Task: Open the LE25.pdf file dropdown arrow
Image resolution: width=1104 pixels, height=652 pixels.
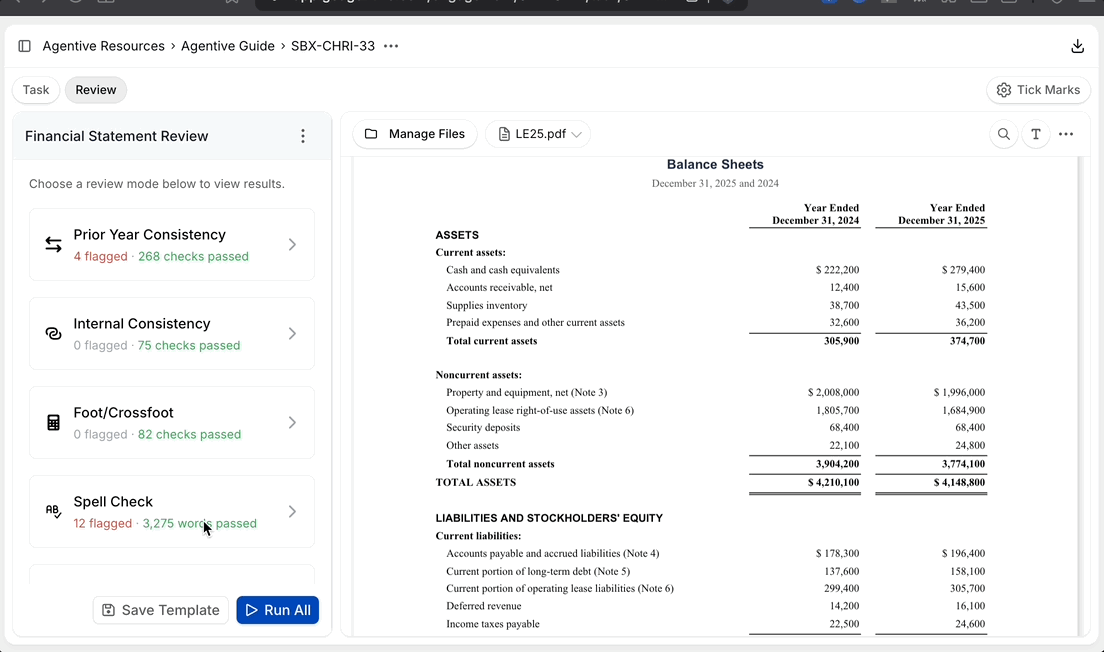Action: [577, 134]
